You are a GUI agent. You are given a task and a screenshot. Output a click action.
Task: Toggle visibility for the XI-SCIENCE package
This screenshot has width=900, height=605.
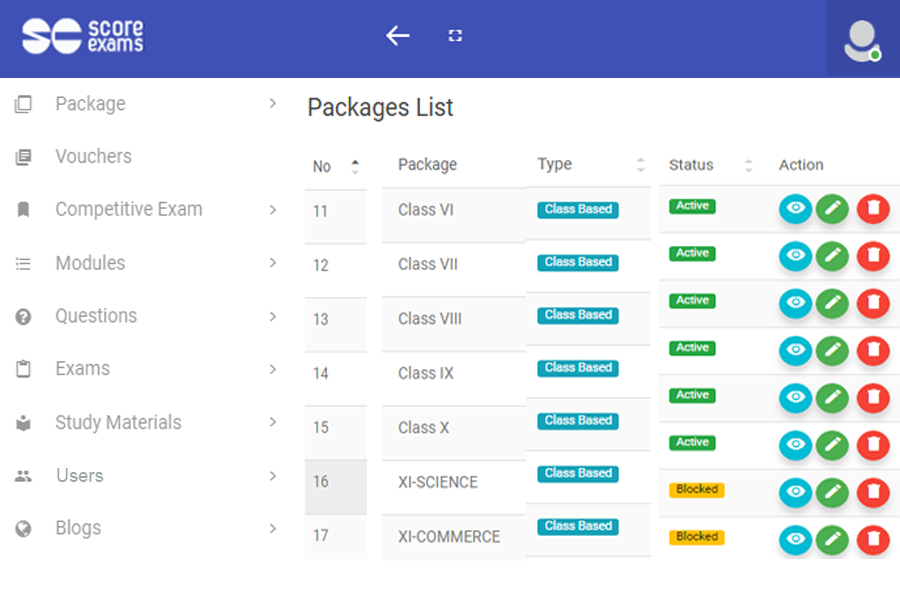pyautogui.click(x=795, y=492)
